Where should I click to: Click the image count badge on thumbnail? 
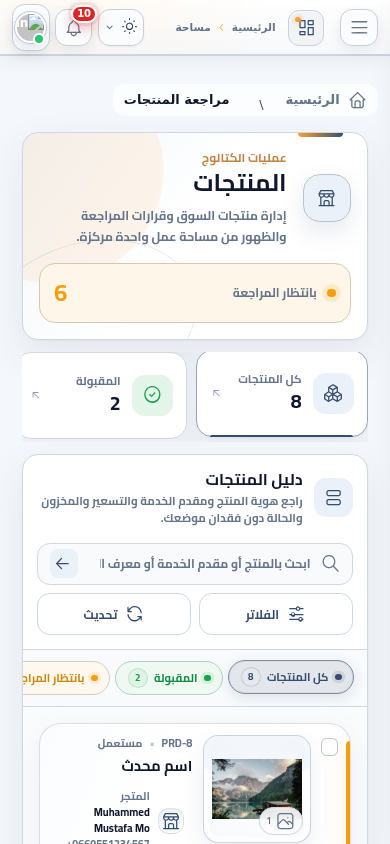tap(281, 821)
